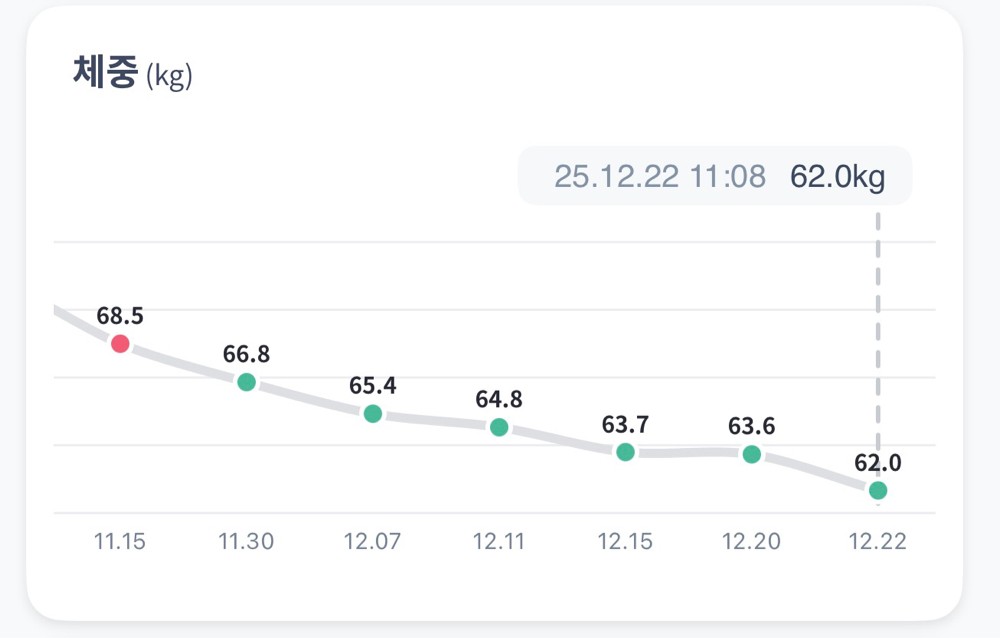Tap the 12.07 date label
The image size is (1000, 638).
(x=372, y=542)
